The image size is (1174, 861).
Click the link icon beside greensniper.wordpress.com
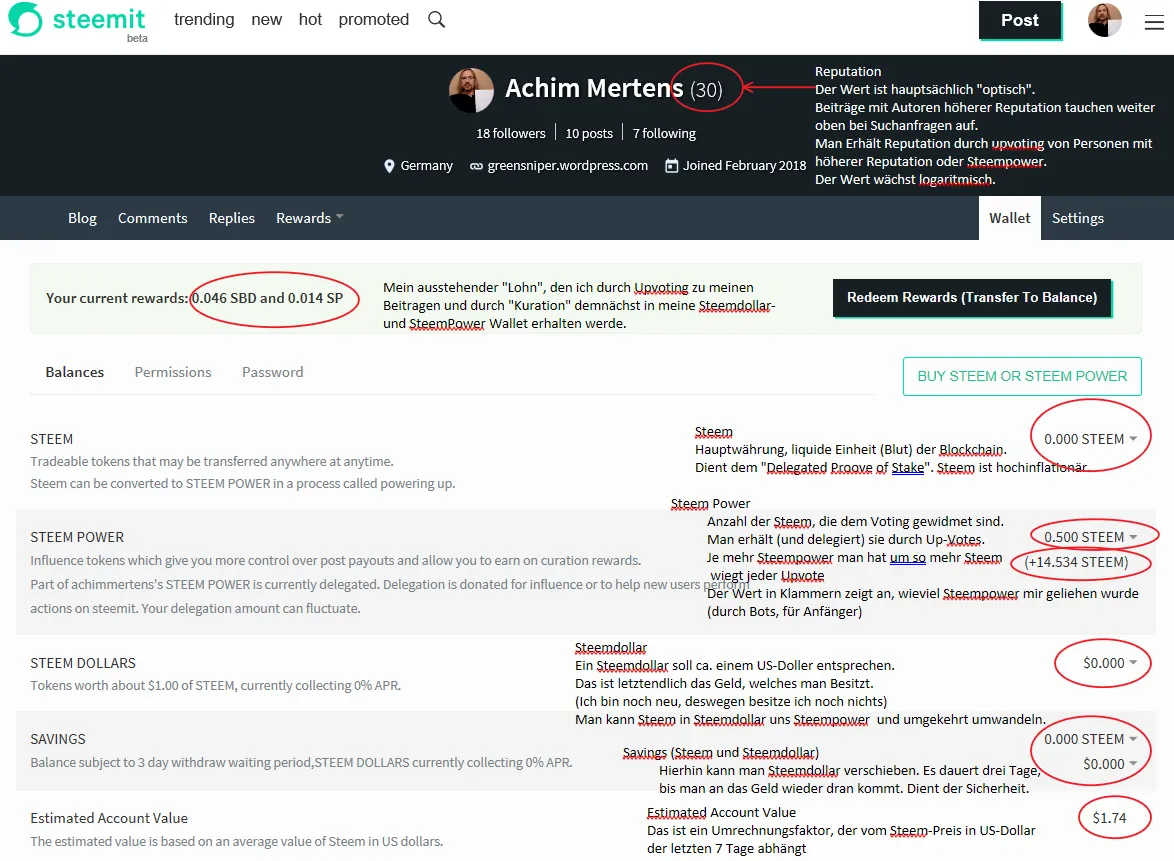coord(476,166)
